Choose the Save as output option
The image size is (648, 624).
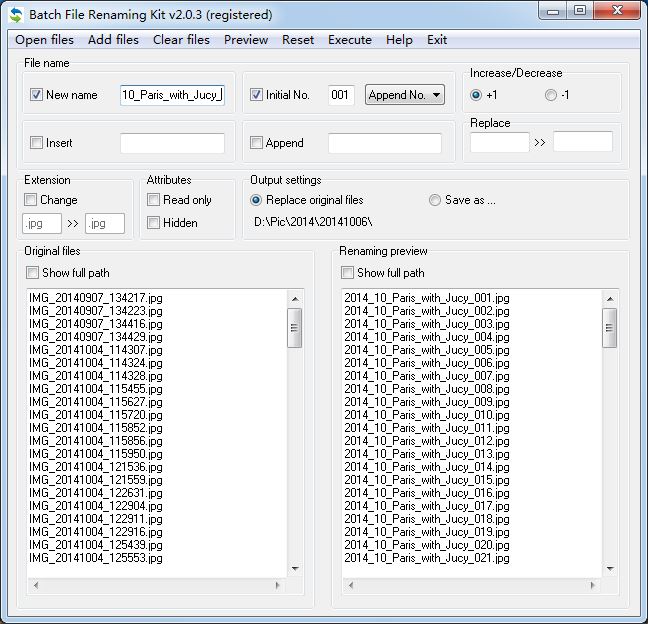pos(434,200)
